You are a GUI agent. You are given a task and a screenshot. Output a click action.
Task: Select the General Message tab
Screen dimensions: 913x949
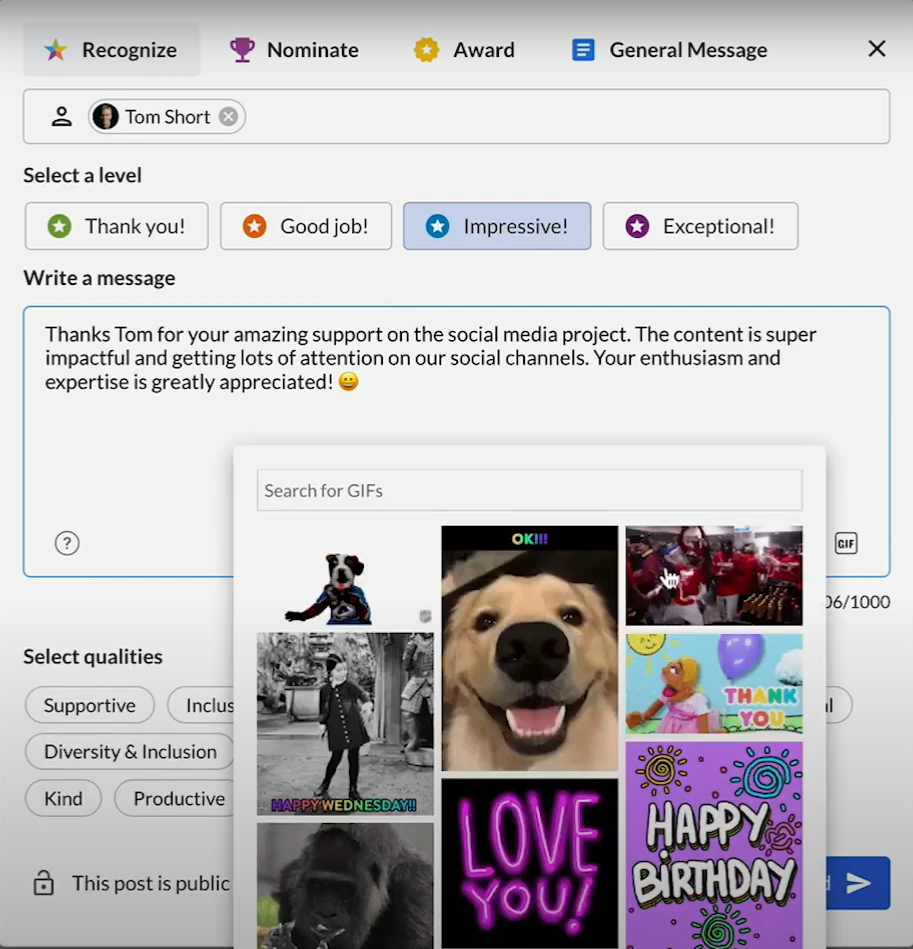pos(669,50)
